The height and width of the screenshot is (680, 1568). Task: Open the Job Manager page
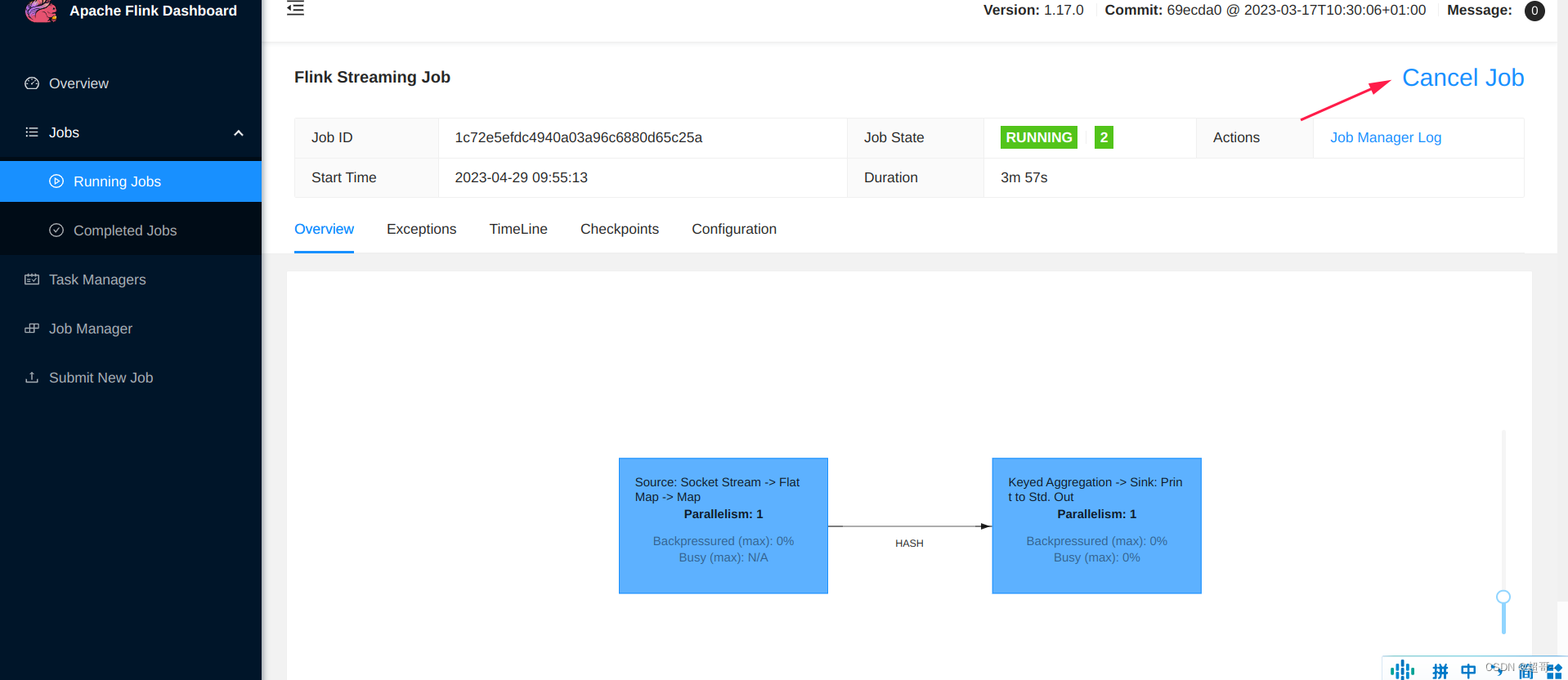tap(131, 329)
